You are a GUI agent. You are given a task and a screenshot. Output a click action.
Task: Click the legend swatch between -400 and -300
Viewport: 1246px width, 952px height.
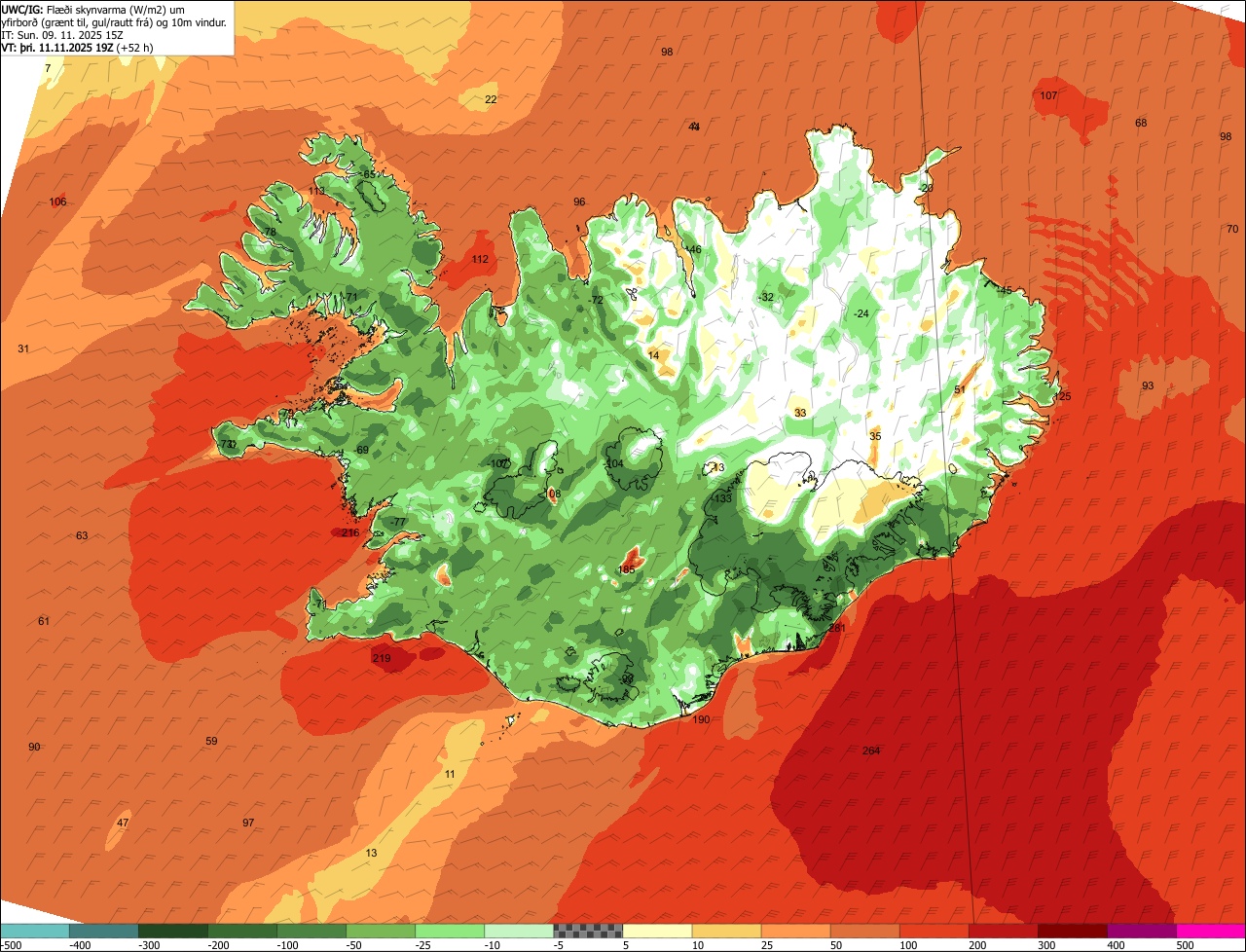[x=104, y=931]
